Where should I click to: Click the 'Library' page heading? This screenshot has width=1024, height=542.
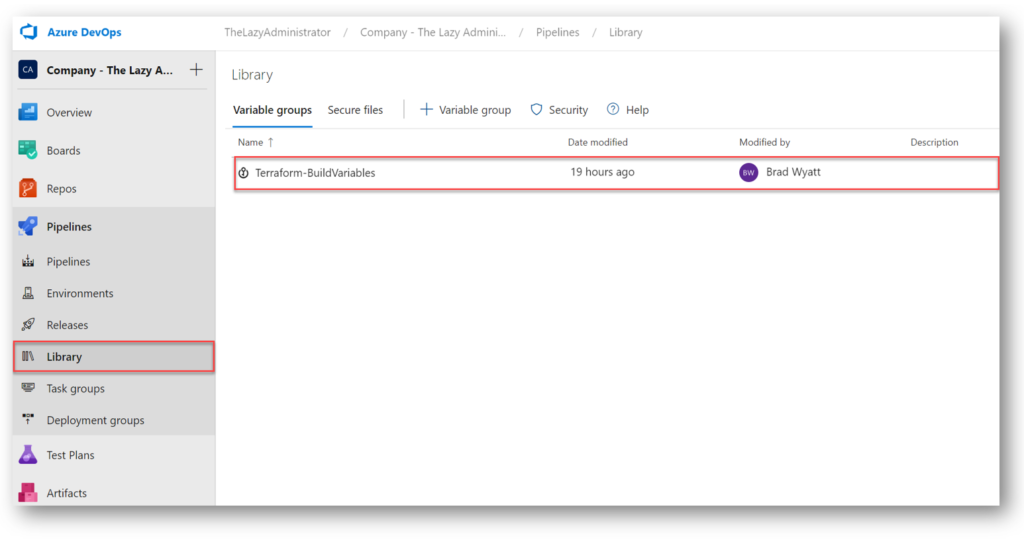pos(252,75)
